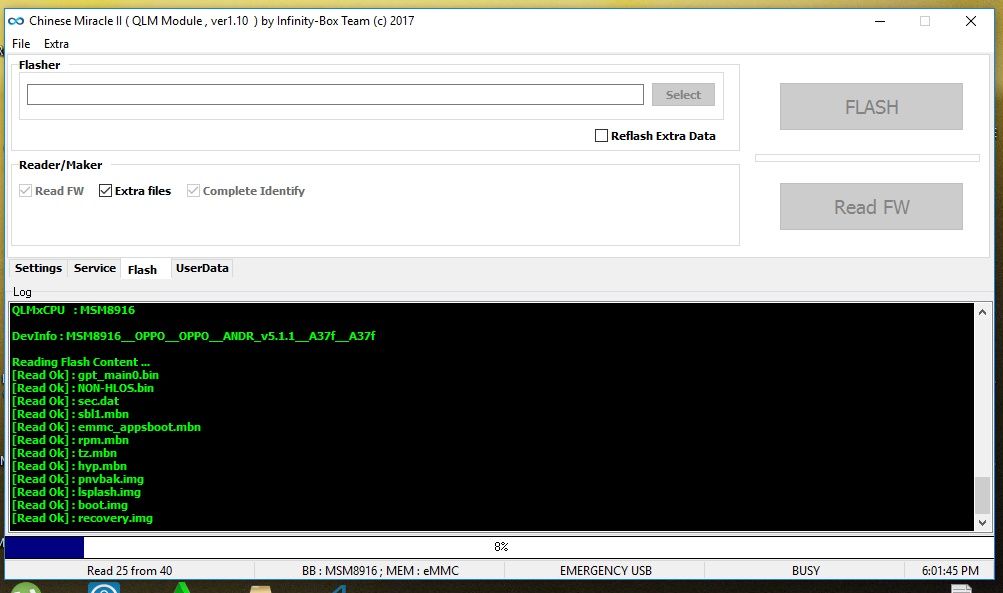Click the 'BB : MSM8916 ; MEM : eMMC' status entry
Image resolution: width=1003 pixels, height=593 pixels.
[x=380, y=571]
